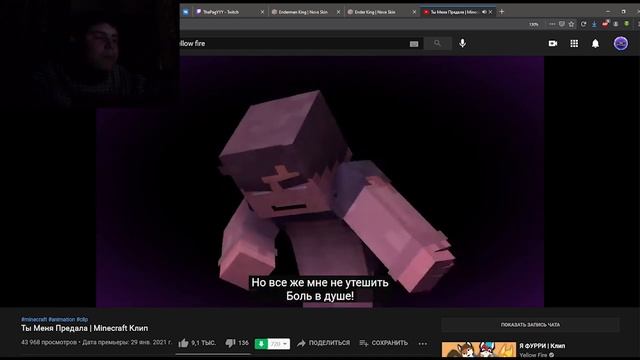
Task: Open the YouTube apps grid icon
Action: click(574, 43)
